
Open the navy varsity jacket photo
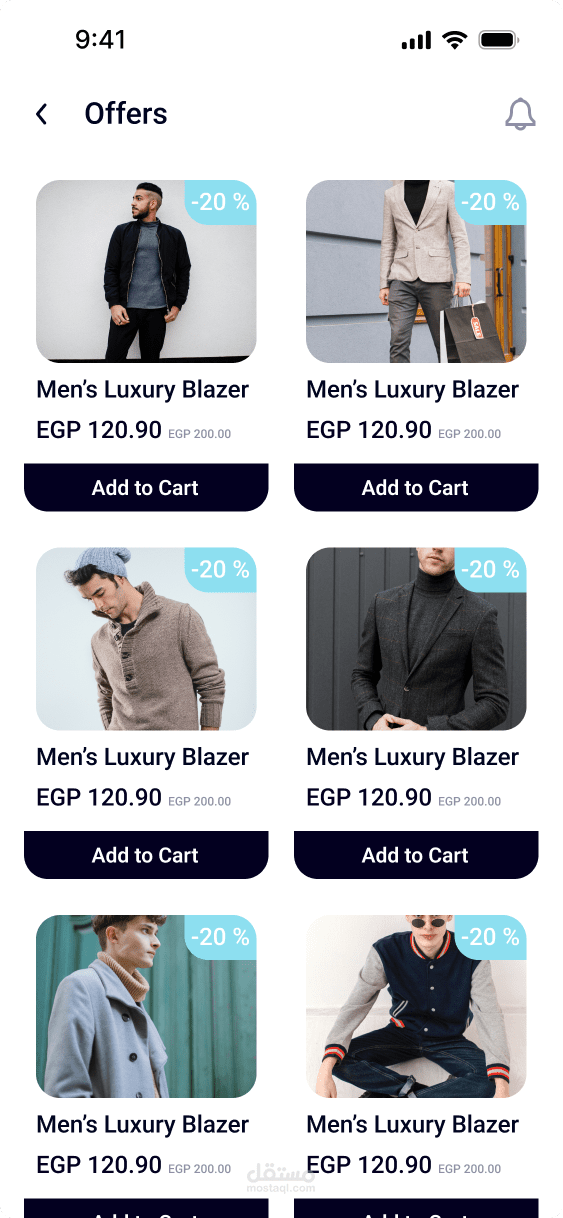(x=416, y=1006)
